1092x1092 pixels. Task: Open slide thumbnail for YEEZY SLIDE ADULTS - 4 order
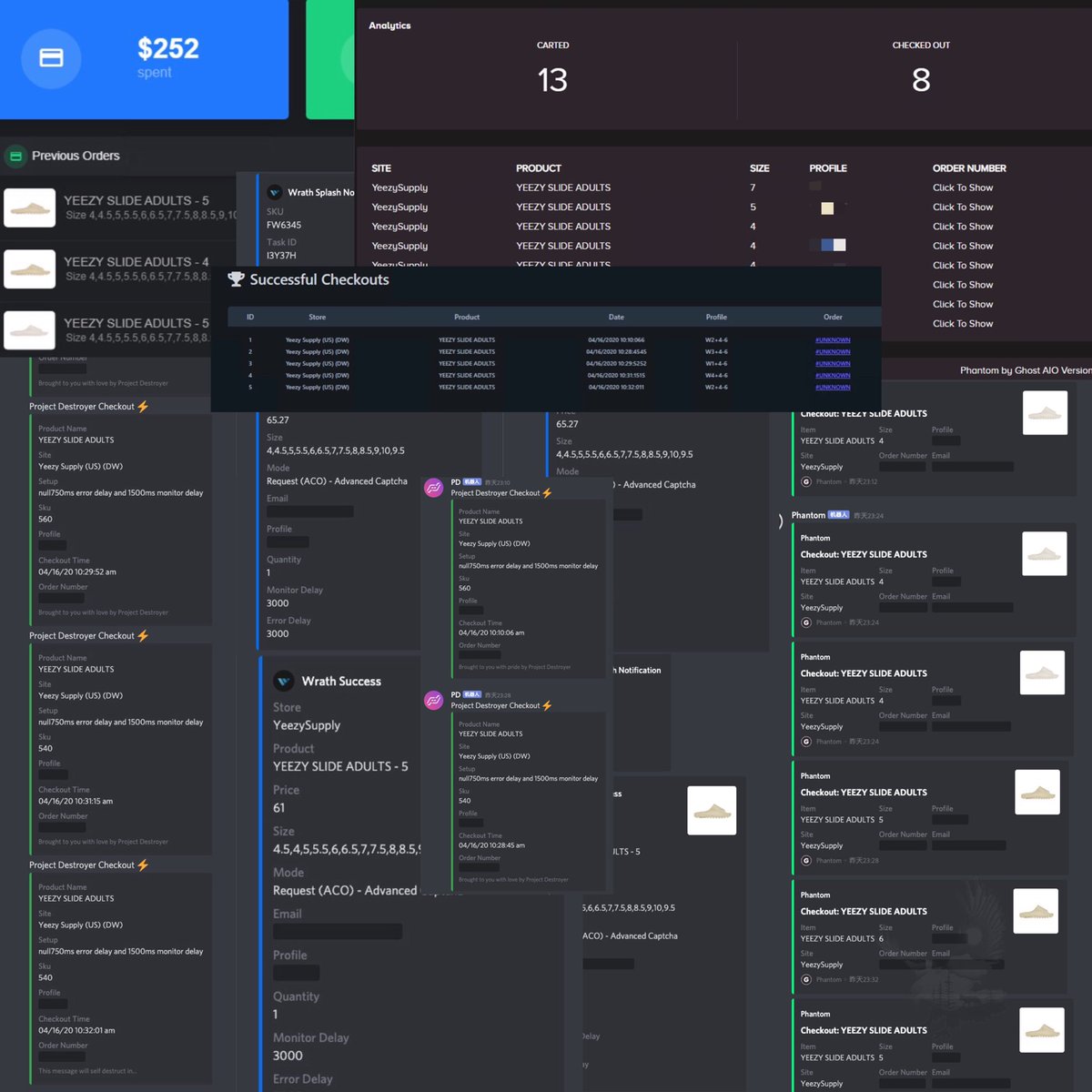pos(29,269)
